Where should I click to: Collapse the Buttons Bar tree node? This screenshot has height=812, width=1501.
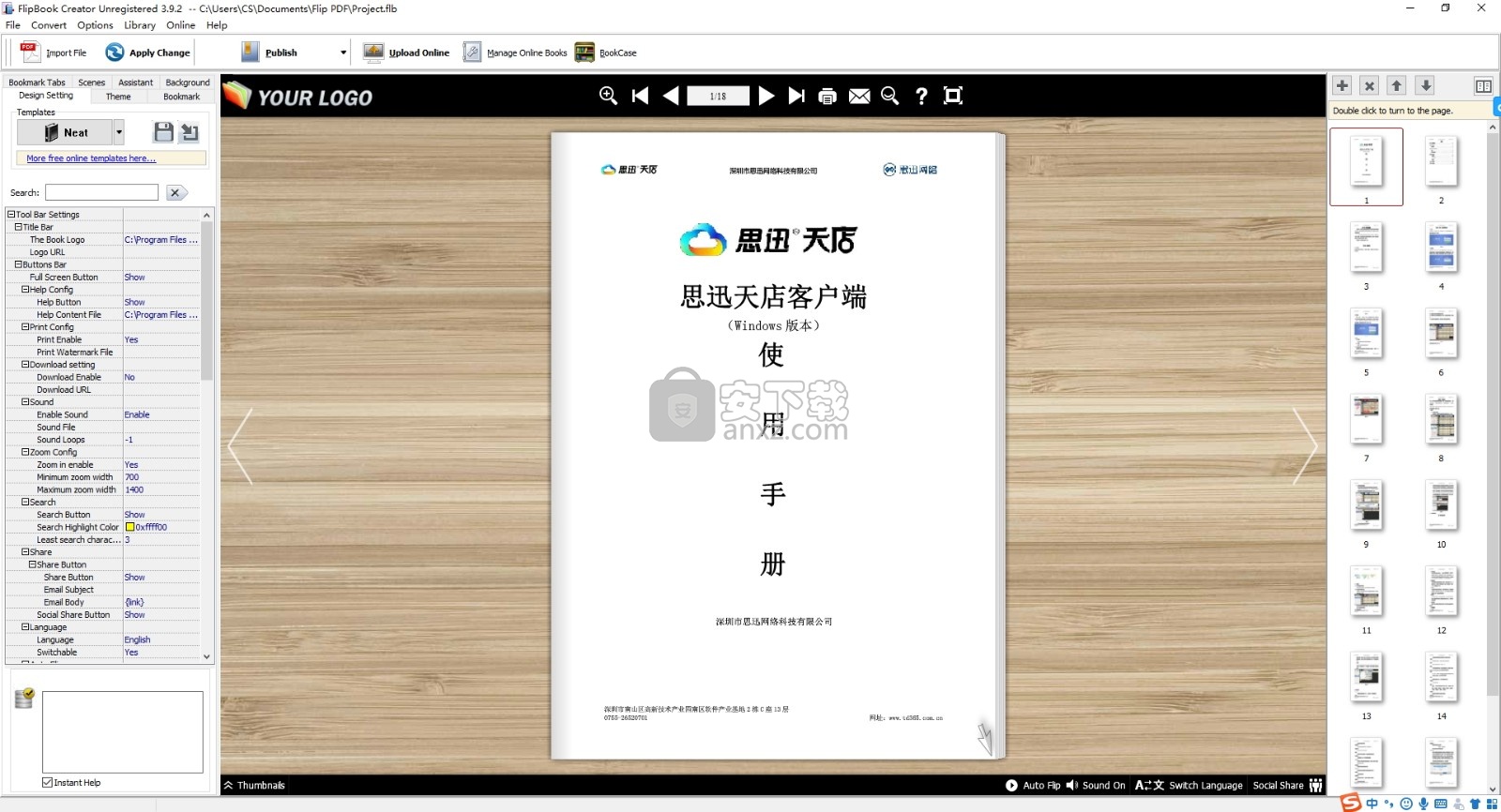[18, 264]
